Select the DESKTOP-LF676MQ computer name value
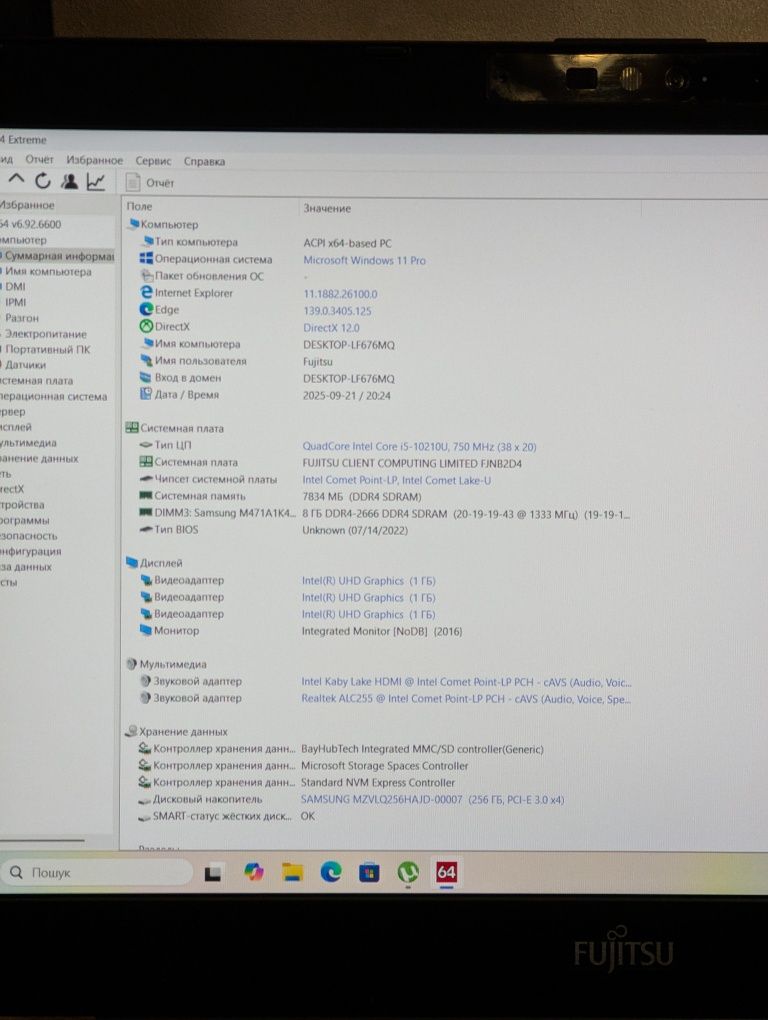The height and width of the screenshot is (1020, 768). pyautogui.click(x=349, y=345)
